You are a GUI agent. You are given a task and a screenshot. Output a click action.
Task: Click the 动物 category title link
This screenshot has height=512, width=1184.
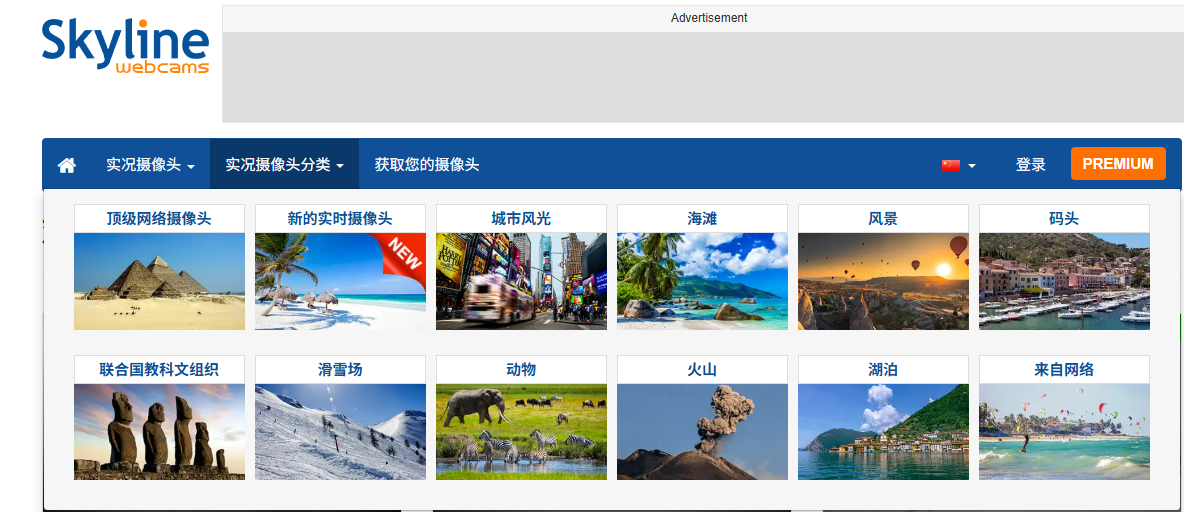tap(521, 370)
